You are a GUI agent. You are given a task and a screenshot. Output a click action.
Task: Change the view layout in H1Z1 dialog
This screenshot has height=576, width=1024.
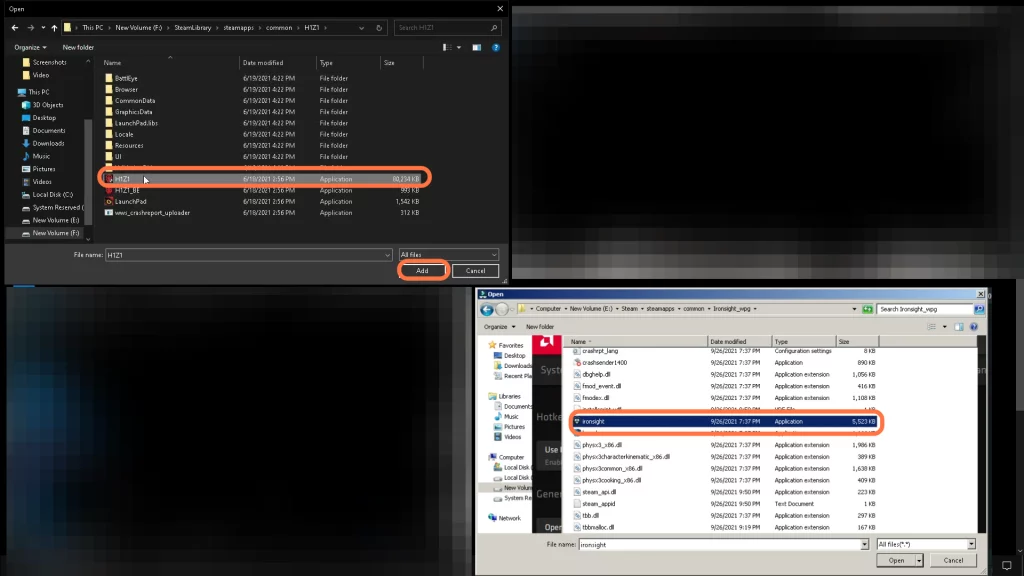tap(447, 48)
